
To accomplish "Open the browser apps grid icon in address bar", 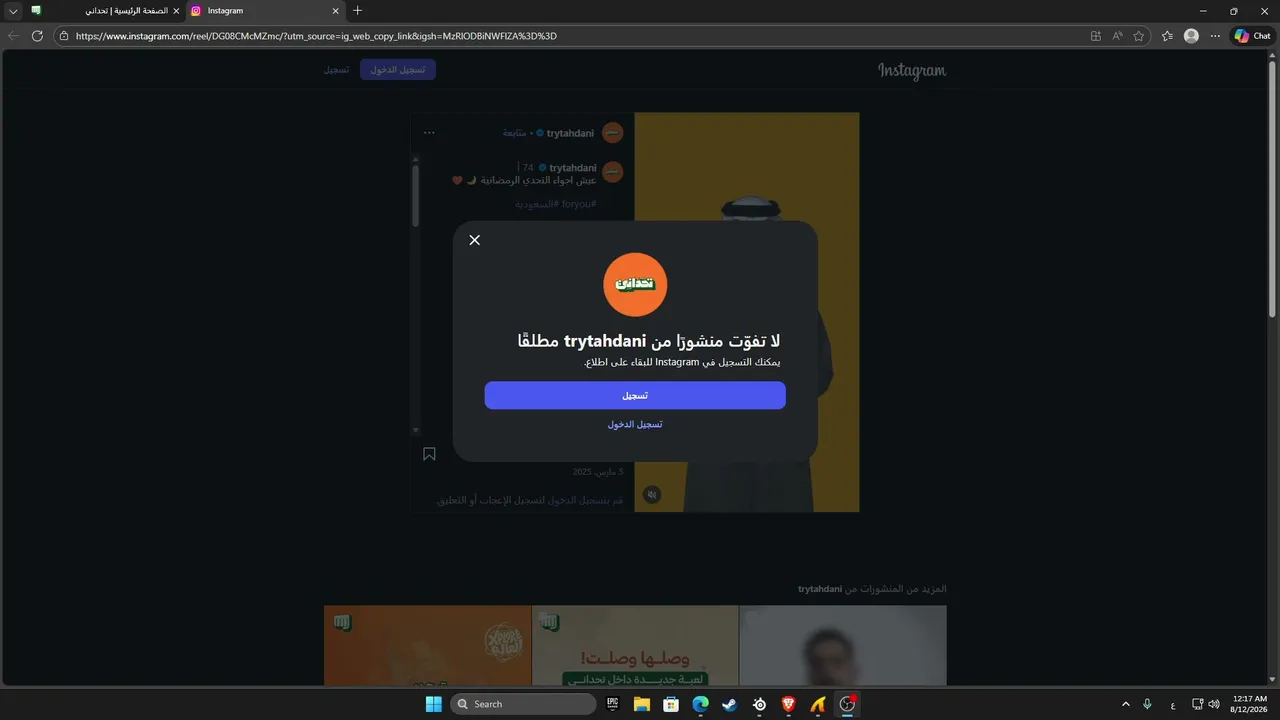I will pyautogui.click(x=1096, y=36).
